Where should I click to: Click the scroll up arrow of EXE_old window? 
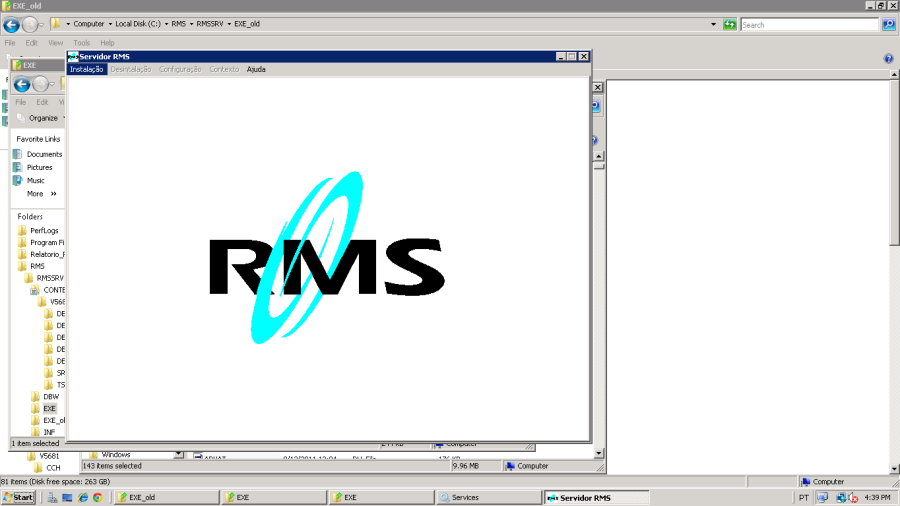click(x=894, y=75)
